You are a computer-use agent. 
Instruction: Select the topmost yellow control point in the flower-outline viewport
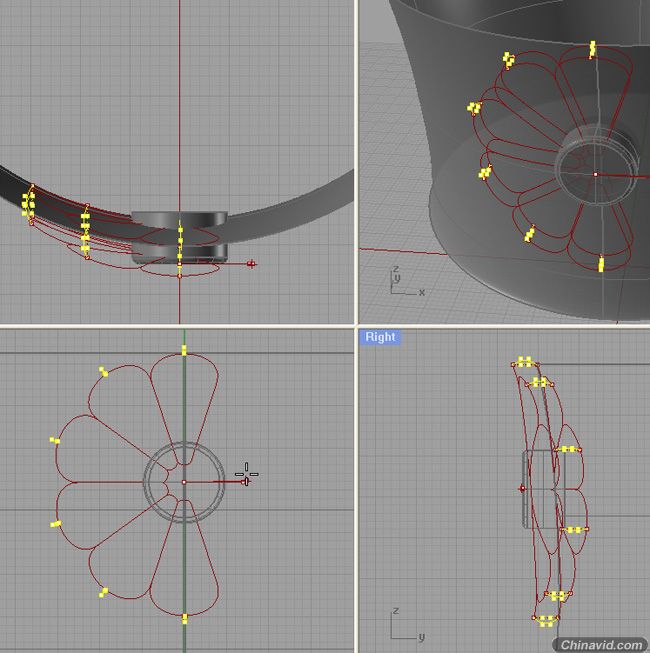click(x=184, y=350)
